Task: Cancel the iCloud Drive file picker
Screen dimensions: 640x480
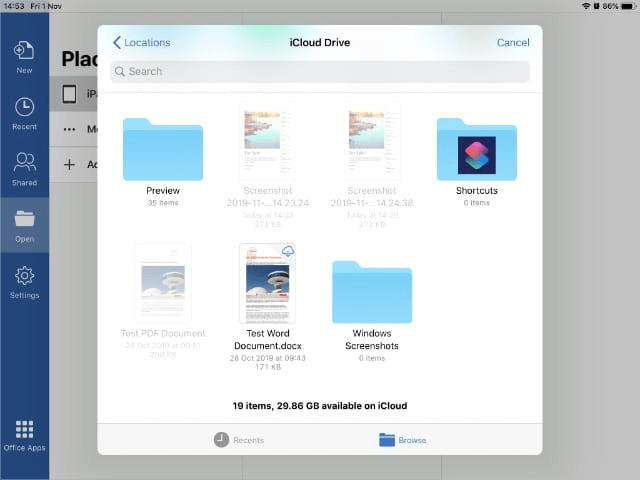Action: coord(513,42)
